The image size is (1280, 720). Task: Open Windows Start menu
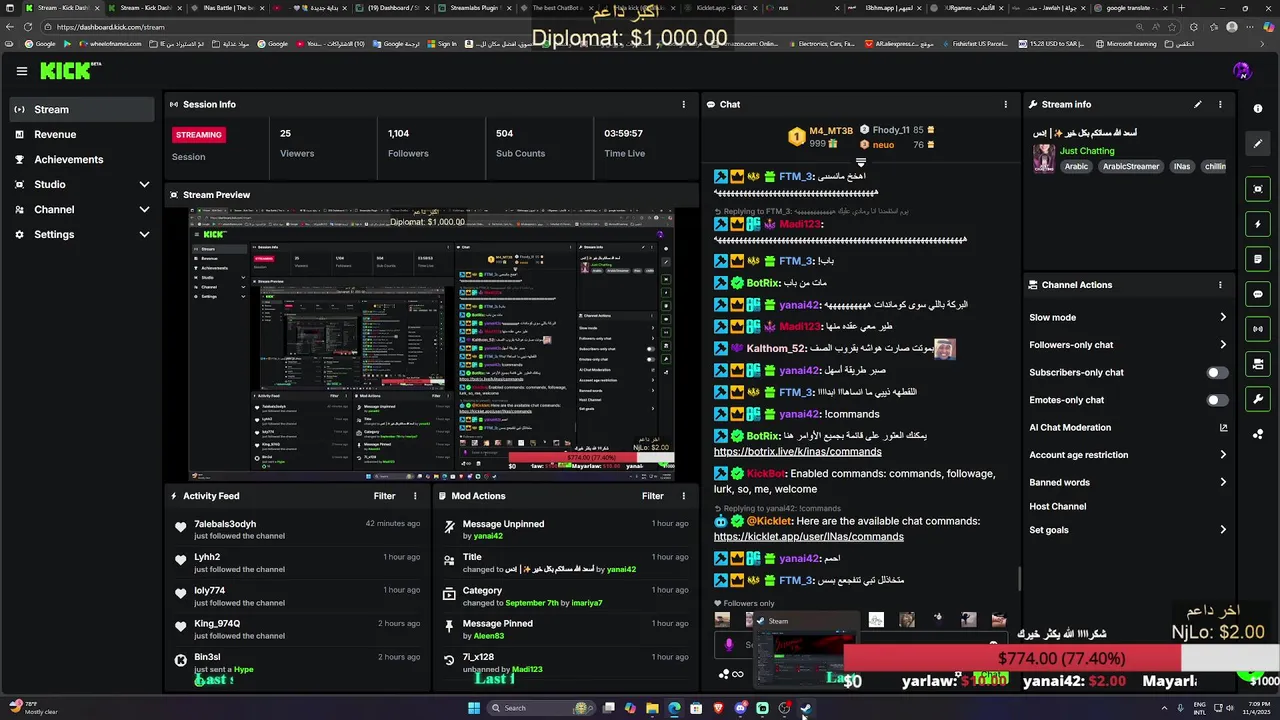(x=474, y=708)
